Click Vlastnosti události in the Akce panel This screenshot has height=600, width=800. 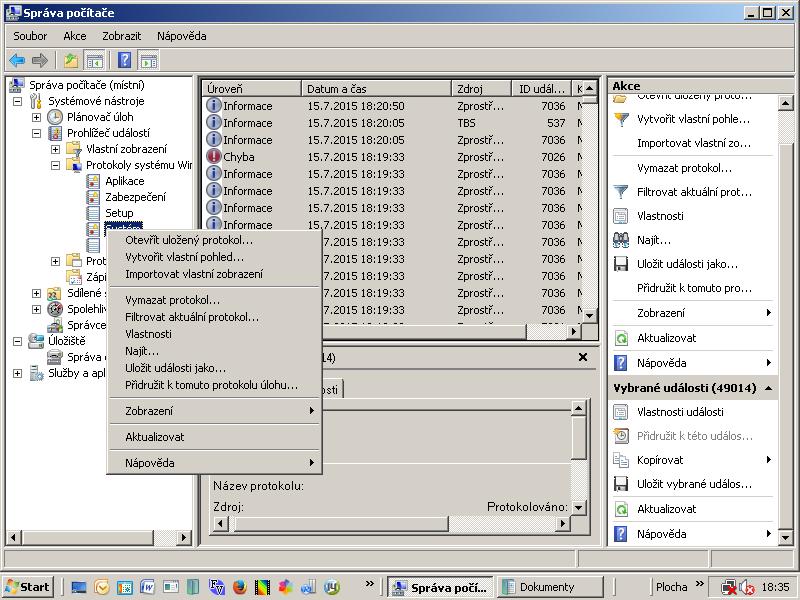pyautogui.click(x=680, y=412)
